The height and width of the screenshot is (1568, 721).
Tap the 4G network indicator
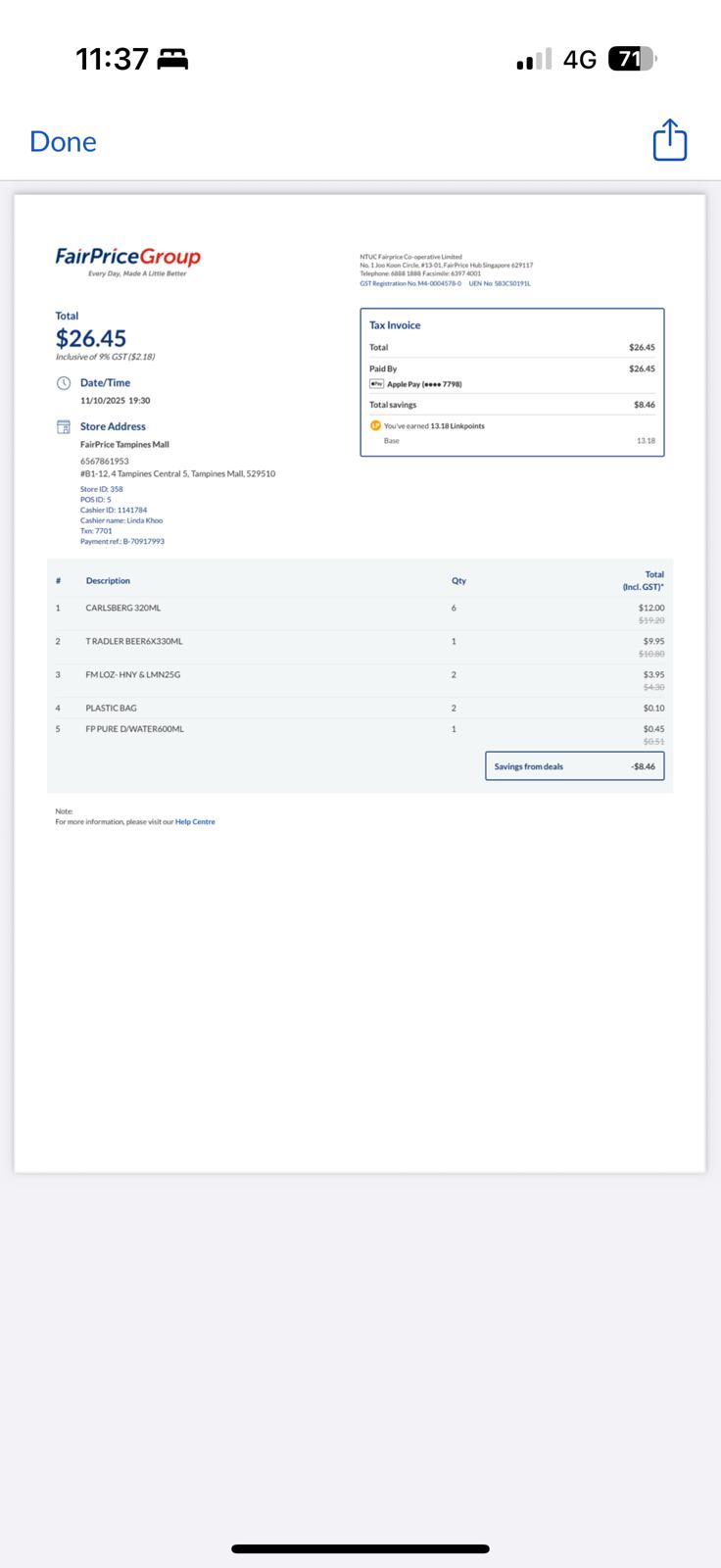pos(580,60)
